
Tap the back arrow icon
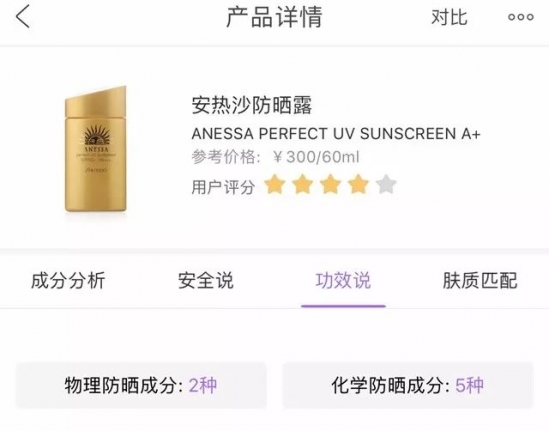(23, 17)
